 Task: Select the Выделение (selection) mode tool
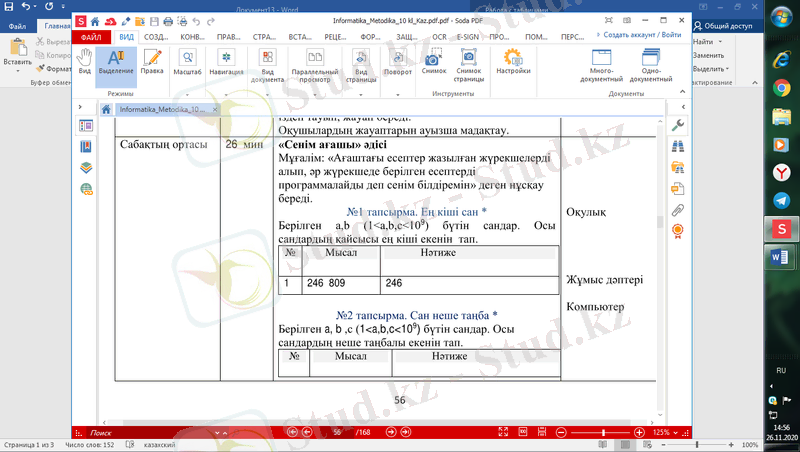click(x=115, y=63)
